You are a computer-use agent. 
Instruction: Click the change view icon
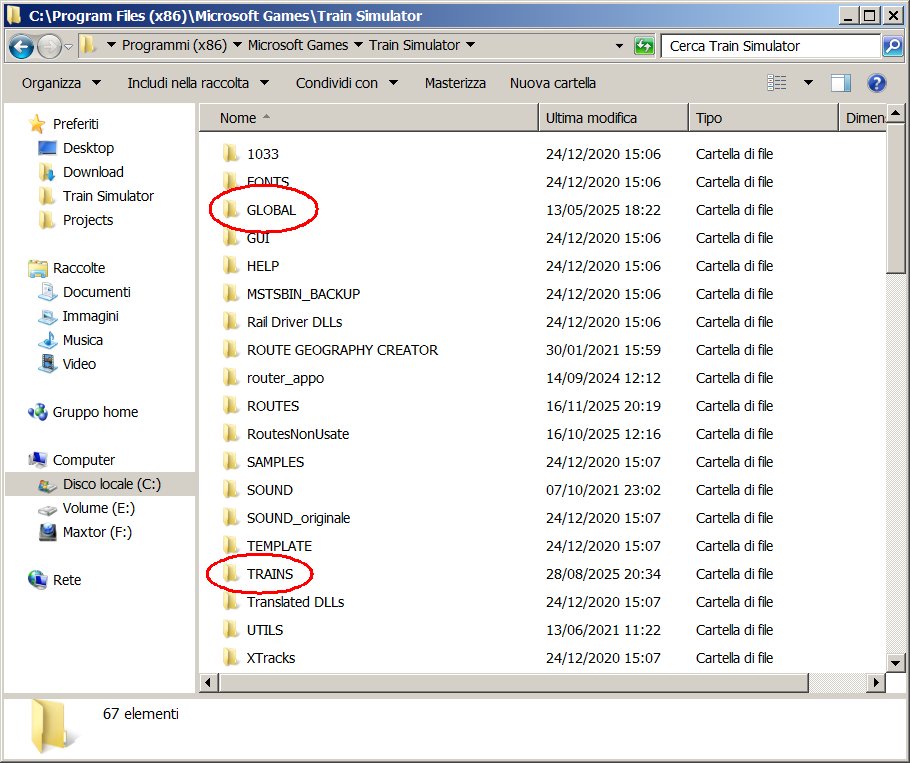777,83
